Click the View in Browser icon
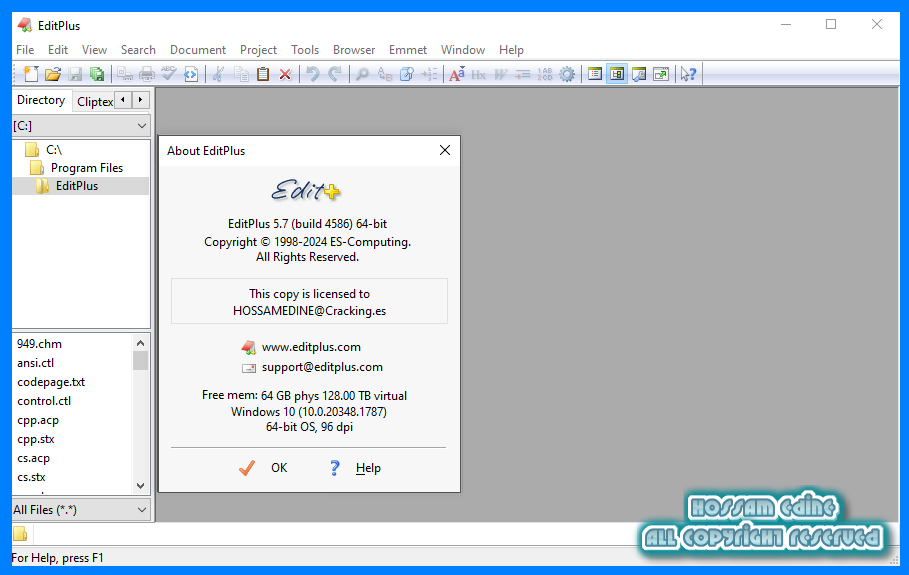Screen dimensions: 909x575 pyautogui.click(x=191, y=74)
